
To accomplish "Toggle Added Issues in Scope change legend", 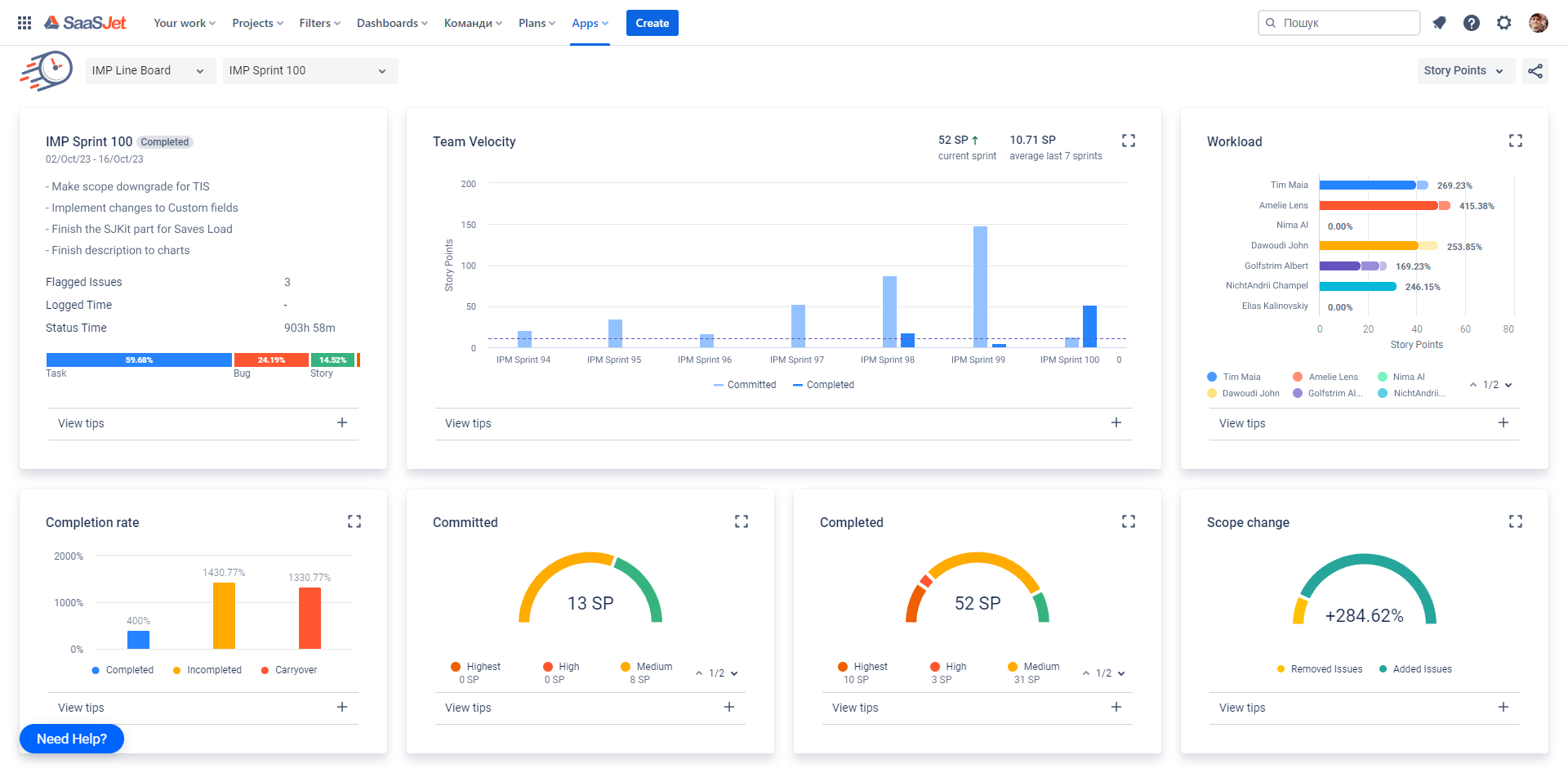I will tap(1415, 669).
